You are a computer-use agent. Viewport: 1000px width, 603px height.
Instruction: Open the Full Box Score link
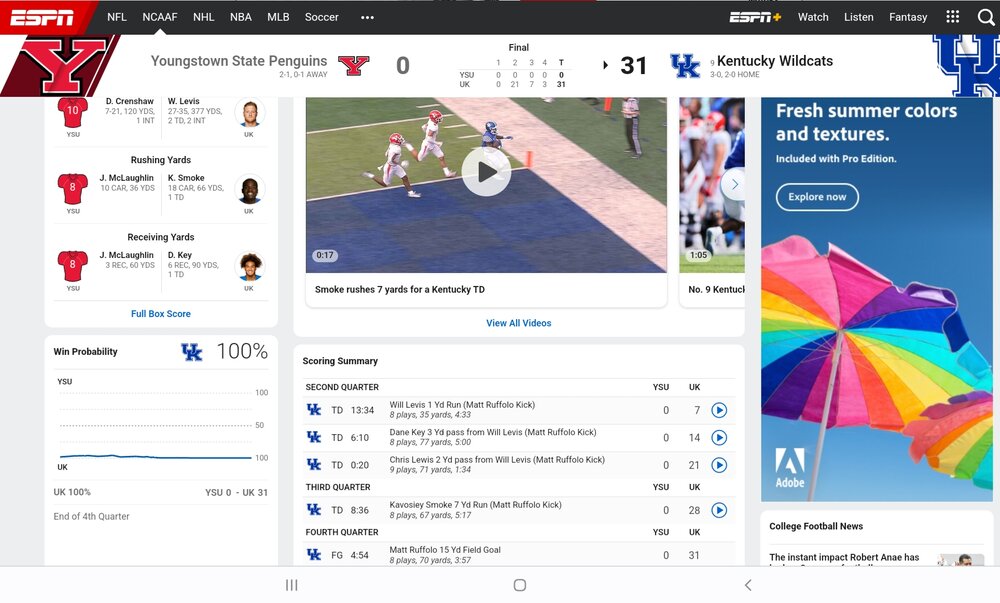[x=161, y=314]
